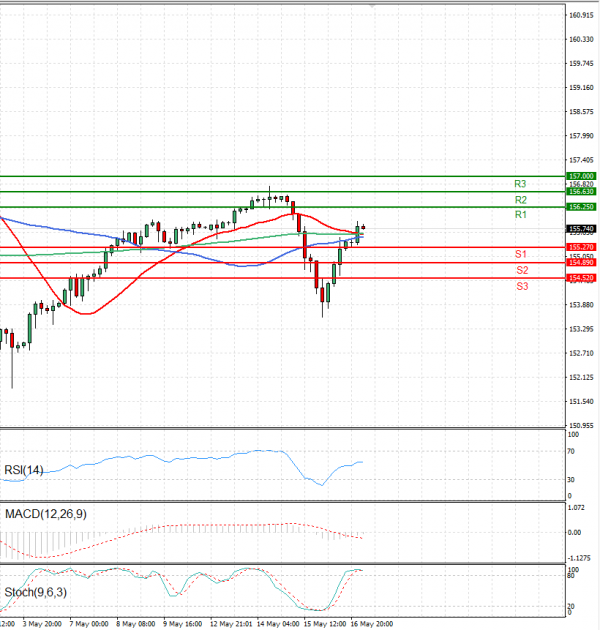This screenshot has width=600, height=630.
Task: Click the 153.880 price axis value
Action: pyautogui.click(x=581, y=305)
